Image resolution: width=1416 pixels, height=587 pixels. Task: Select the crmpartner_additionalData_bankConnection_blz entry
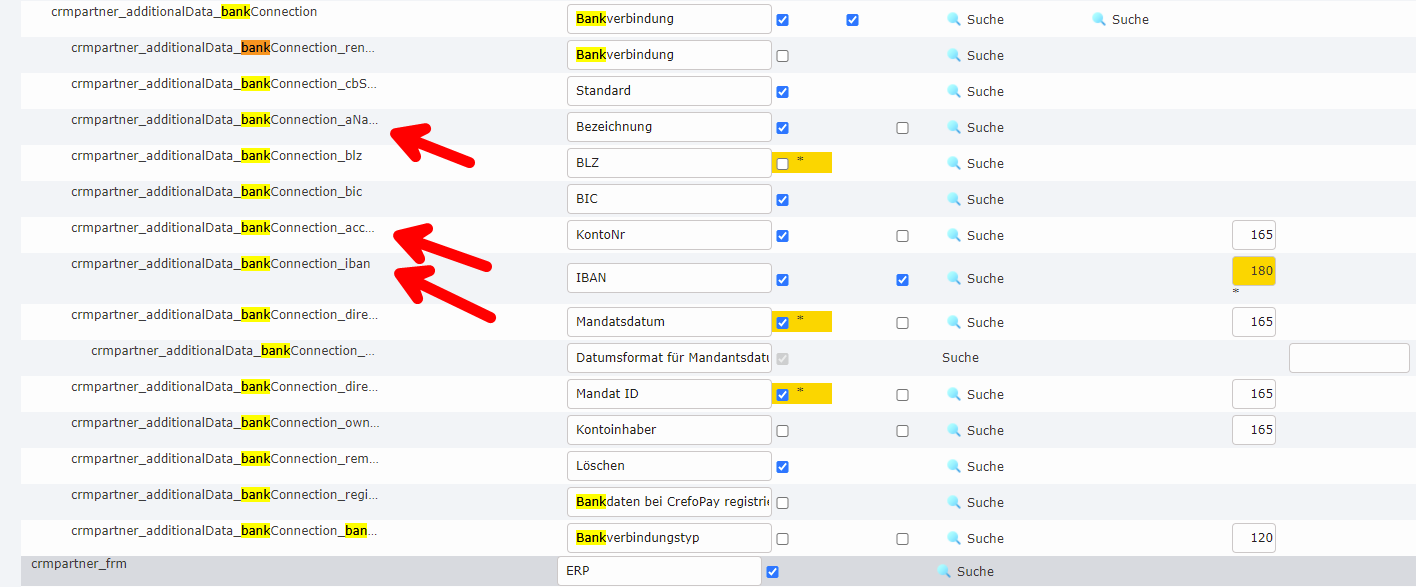(x=216, y=155)
